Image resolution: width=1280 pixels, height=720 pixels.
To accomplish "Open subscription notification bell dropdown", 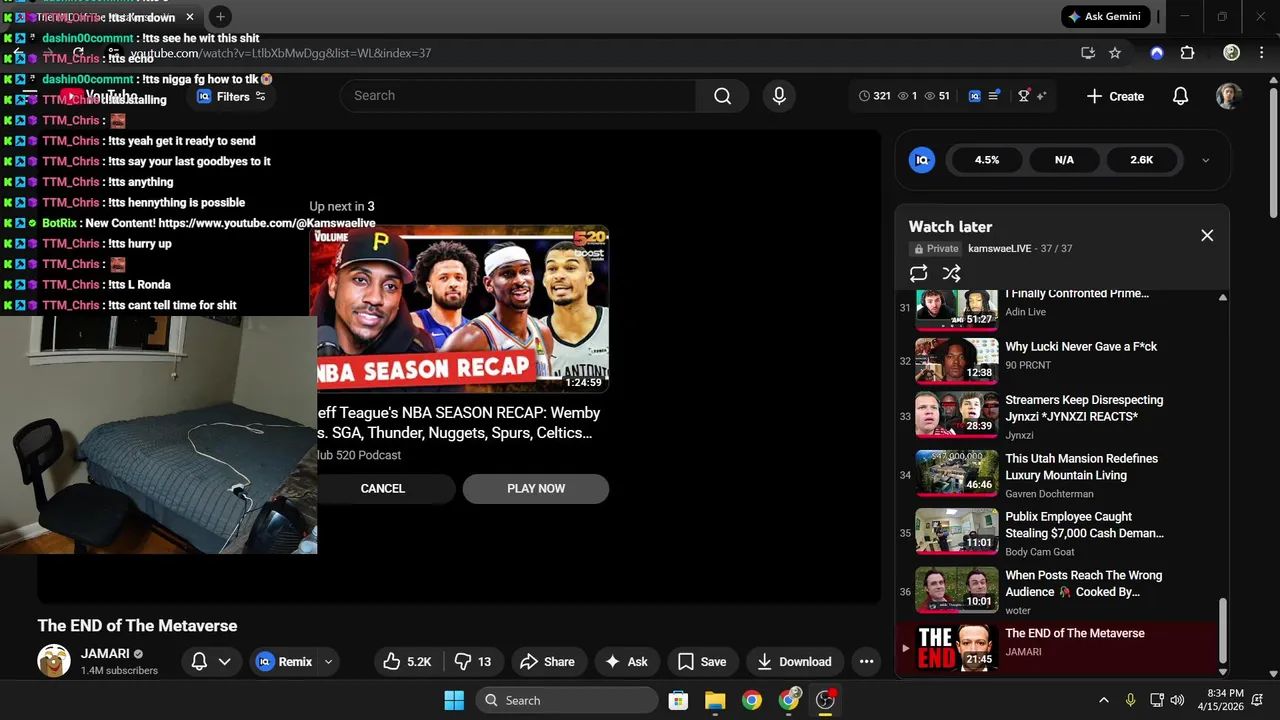I will (x=211, y=661).
